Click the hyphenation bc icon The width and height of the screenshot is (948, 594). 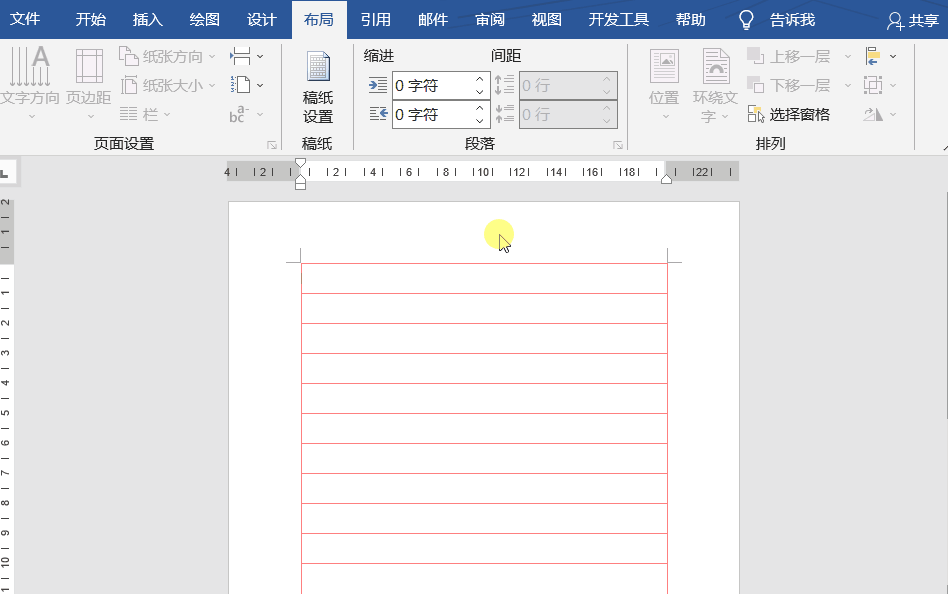240,114
